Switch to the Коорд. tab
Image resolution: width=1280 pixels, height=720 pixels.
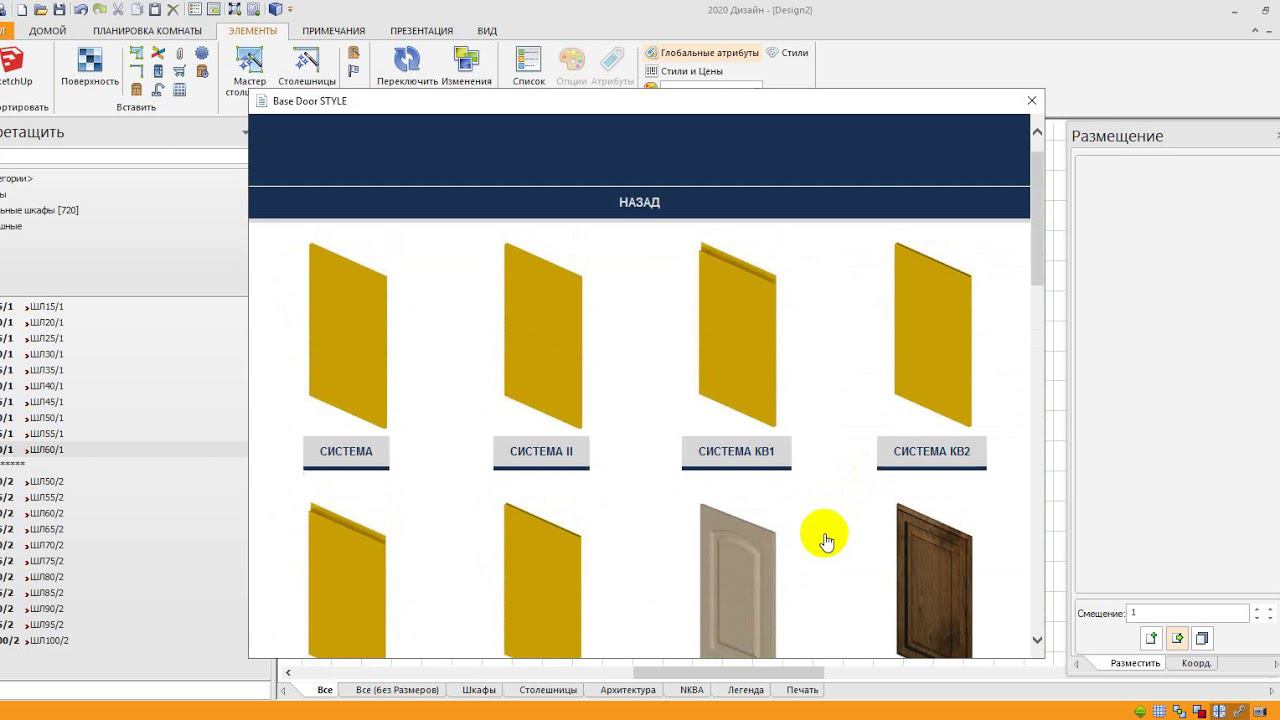(1196, 663)
